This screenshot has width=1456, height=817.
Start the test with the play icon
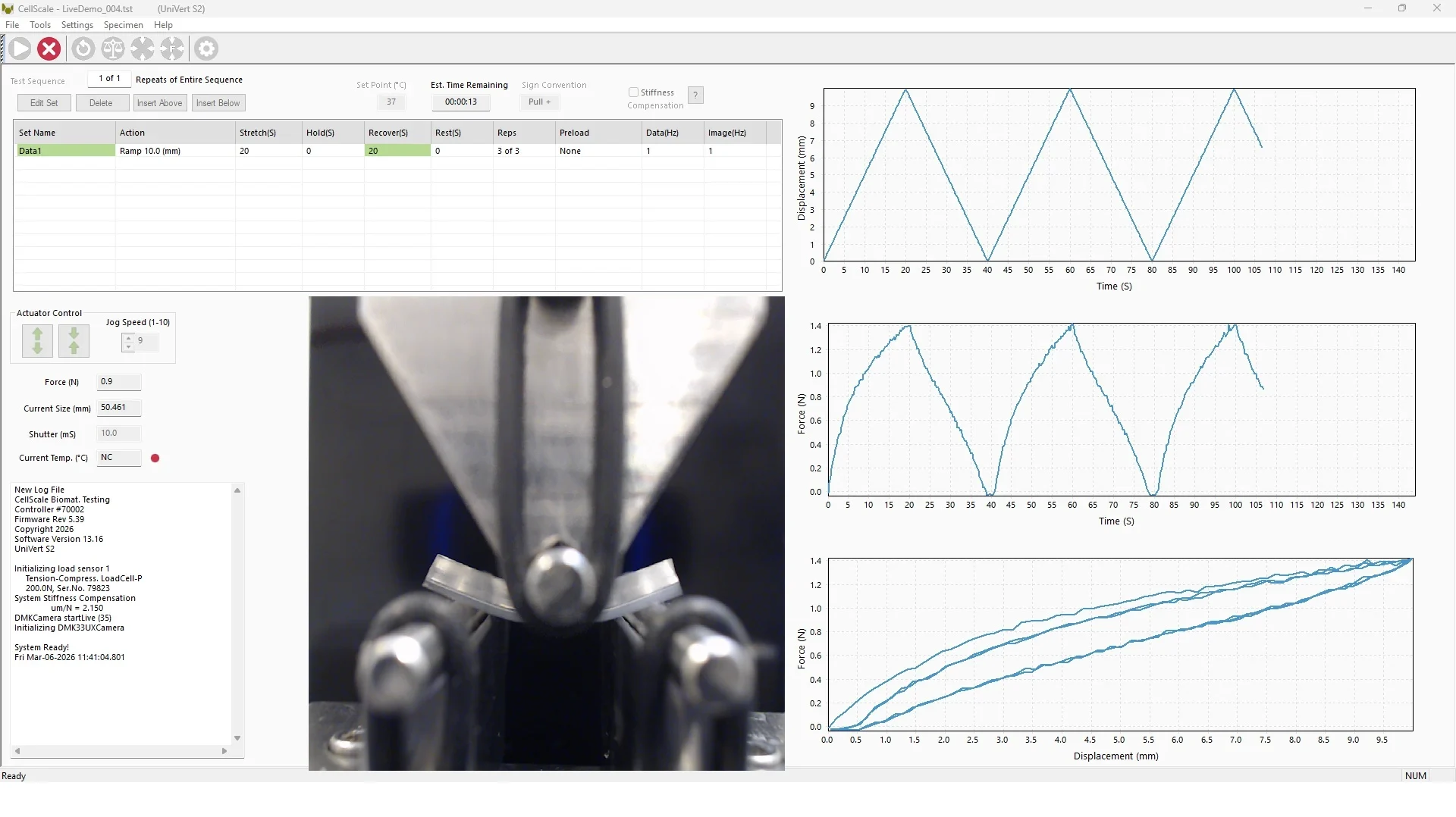[20, 49]
